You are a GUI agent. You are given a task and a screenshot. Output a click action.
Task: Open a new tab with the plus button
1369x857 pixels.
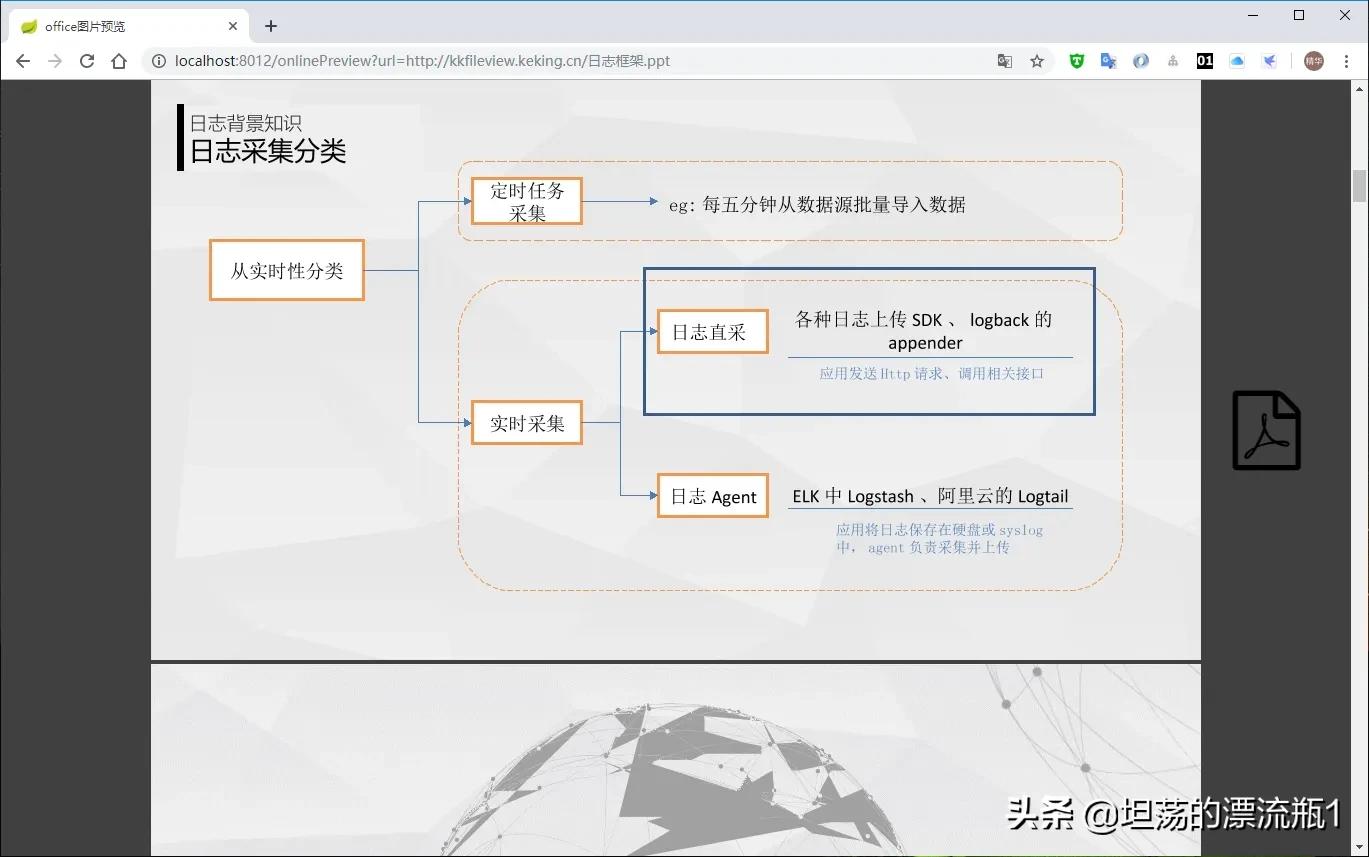pos(270,26)
